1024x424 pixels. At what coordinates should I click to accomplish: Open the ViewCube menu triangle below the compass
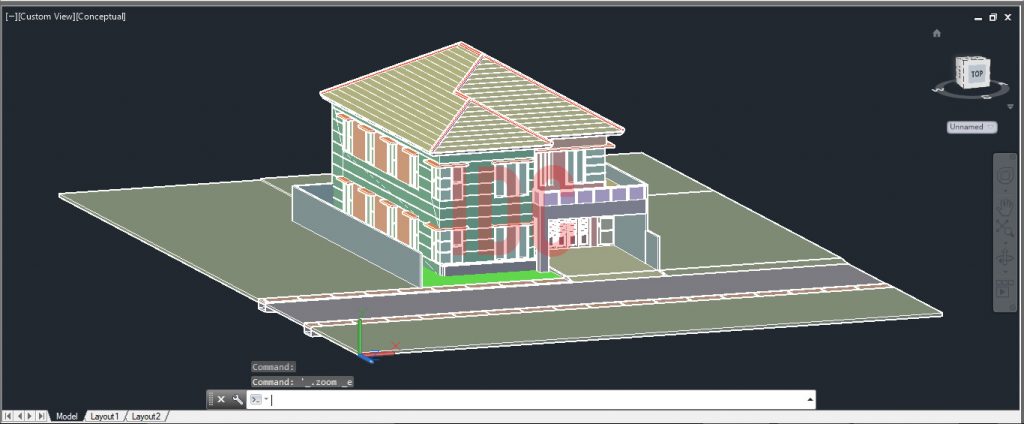point(1010,106)
